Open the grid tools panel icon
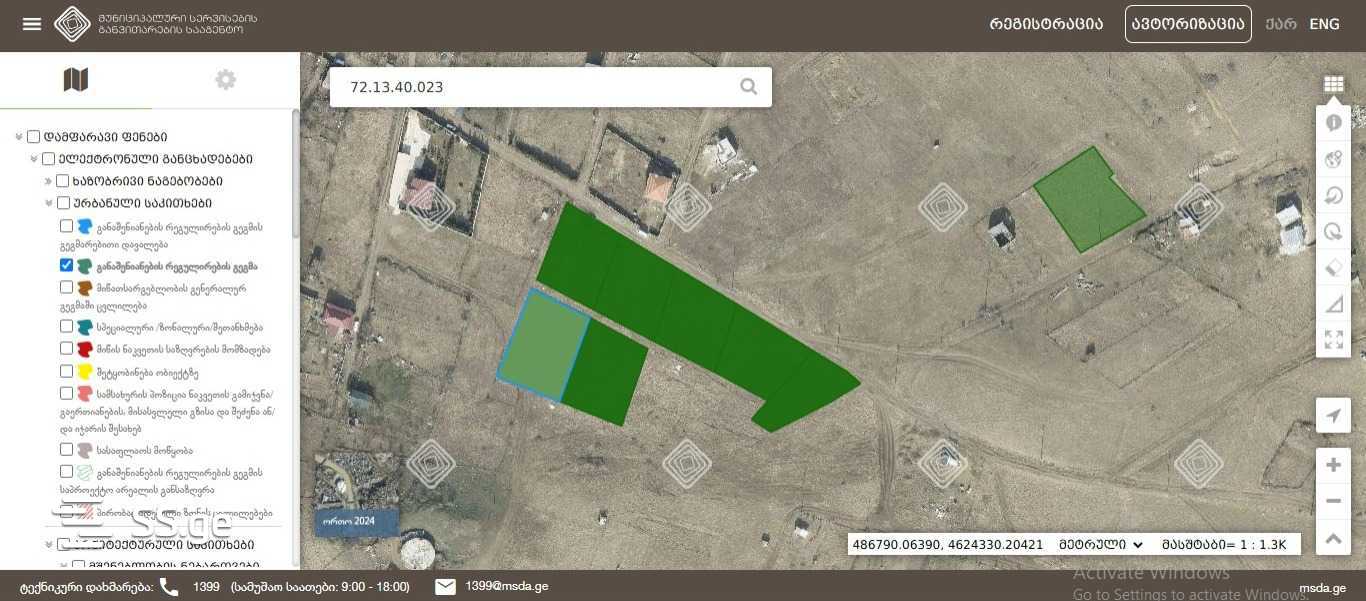 click(x=1333, y=85)
